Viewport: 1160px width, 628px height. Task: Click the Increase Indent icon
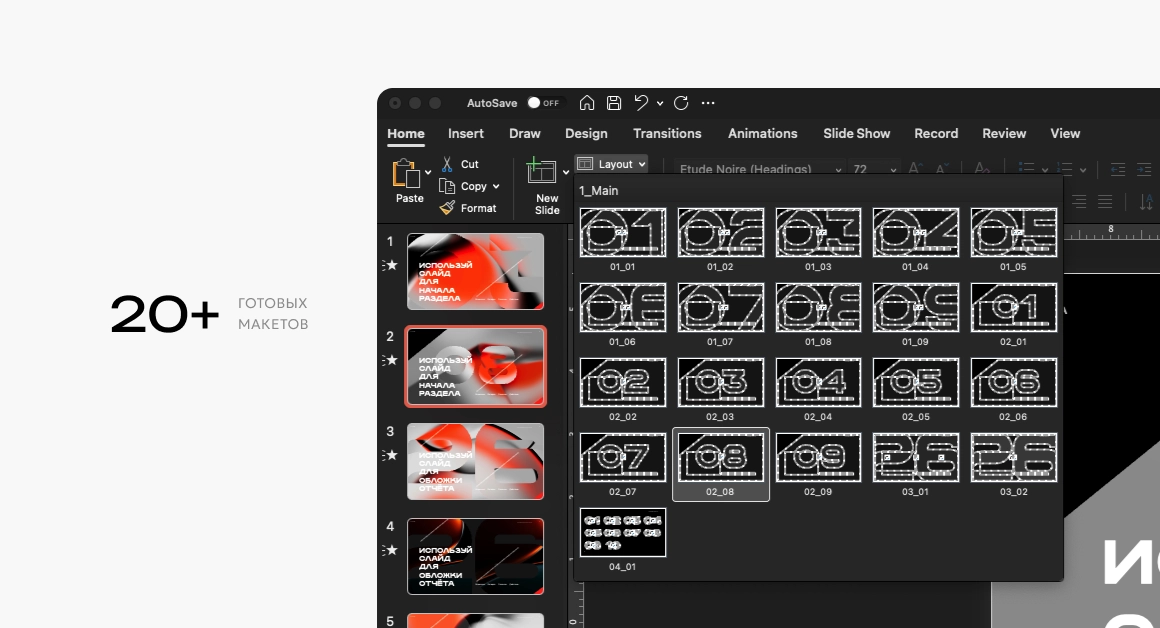[1143, 169]
